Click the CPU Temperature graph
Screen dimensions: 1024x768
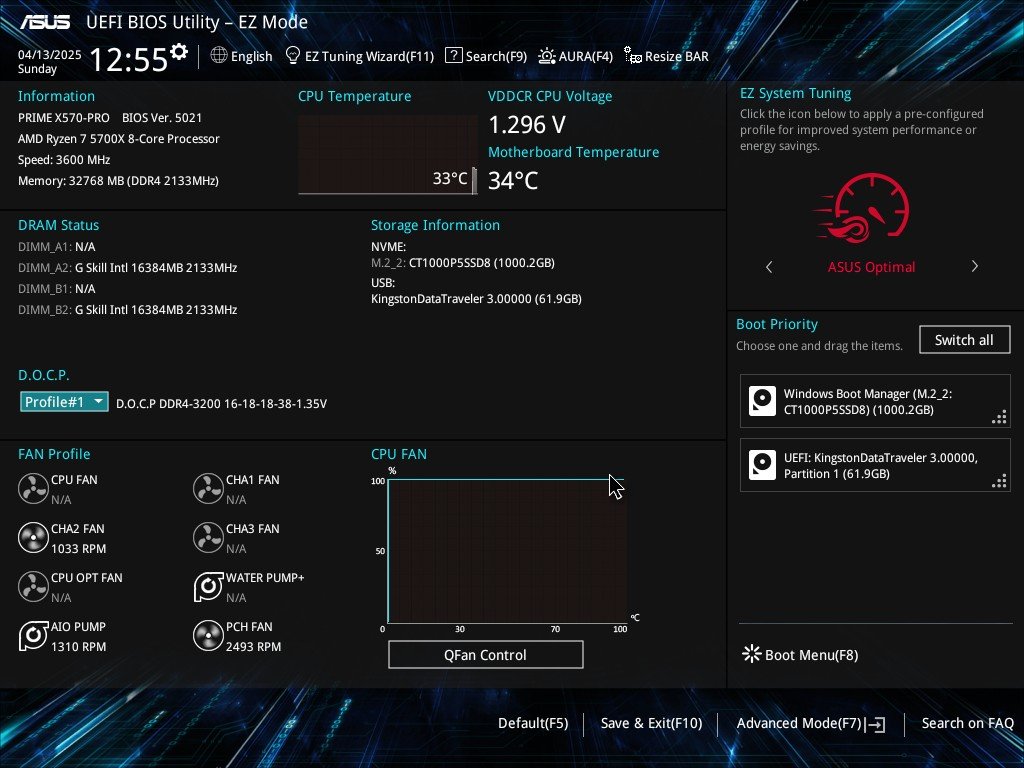(388, 155)
